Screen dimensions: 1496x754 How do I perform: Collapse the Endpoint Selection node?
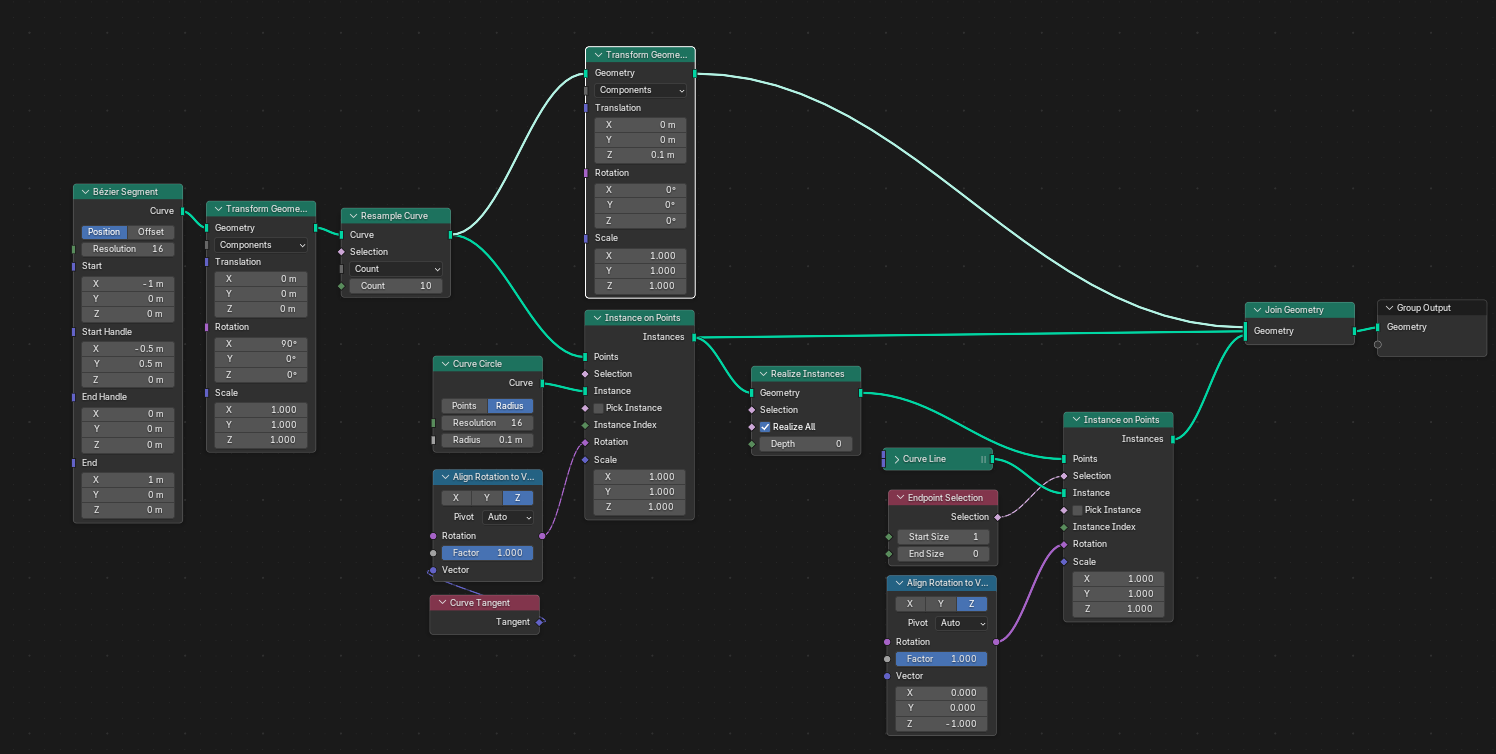899,498
